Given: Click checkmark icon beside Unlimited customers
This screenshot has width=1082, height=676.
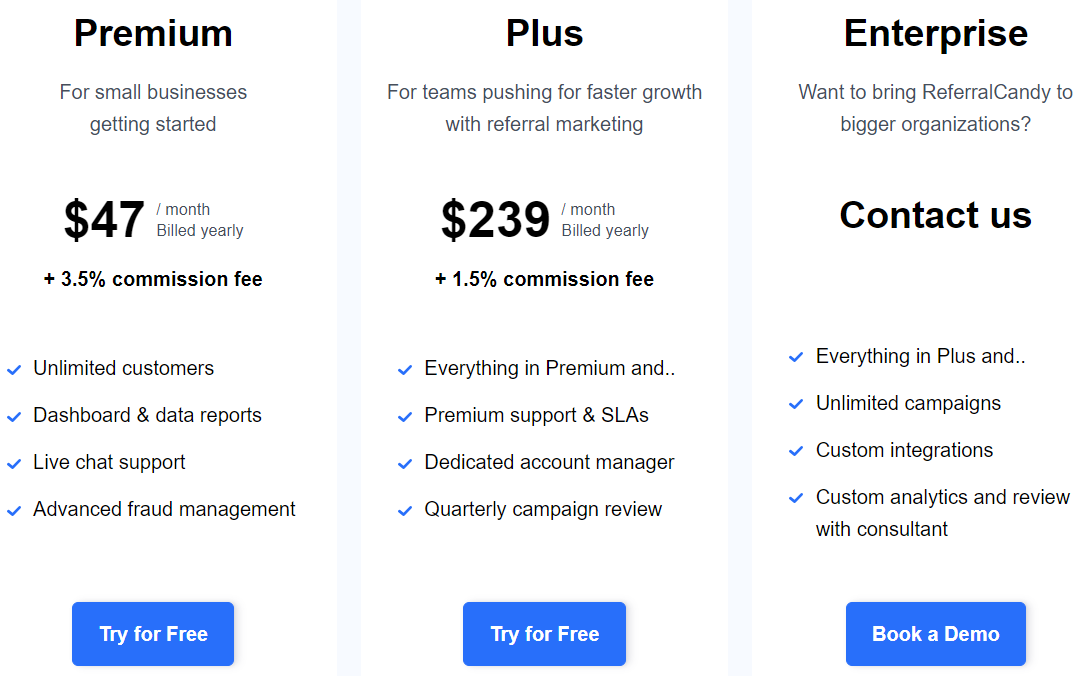Looking at the screenshot, I should pyautogui.click(x=14, y=370).
